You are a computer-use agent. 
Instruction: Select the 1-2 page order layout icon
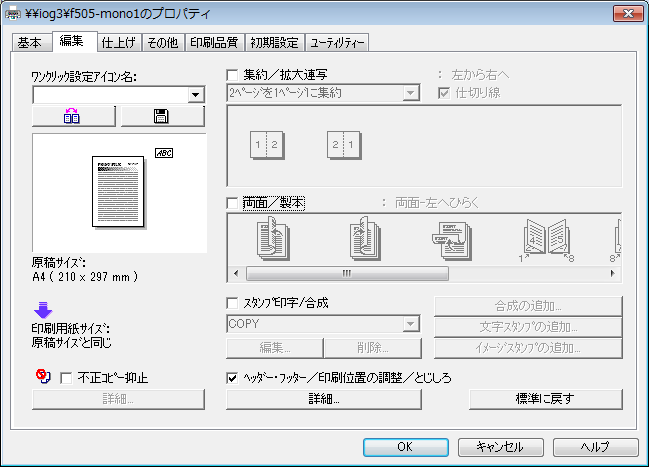tap(265, 146)
